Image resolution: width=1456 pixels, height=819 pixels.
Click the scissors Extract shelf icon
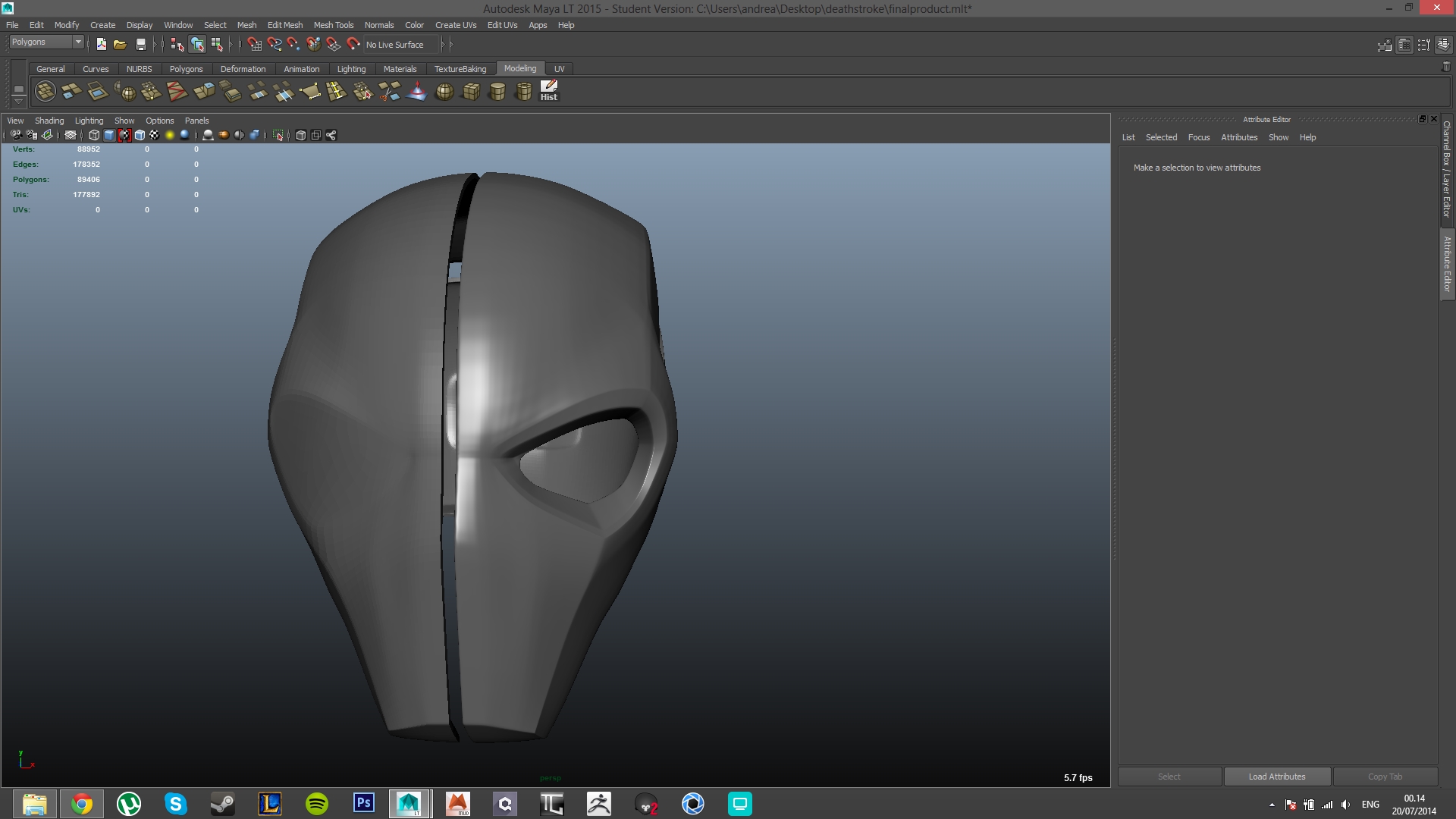390,92
